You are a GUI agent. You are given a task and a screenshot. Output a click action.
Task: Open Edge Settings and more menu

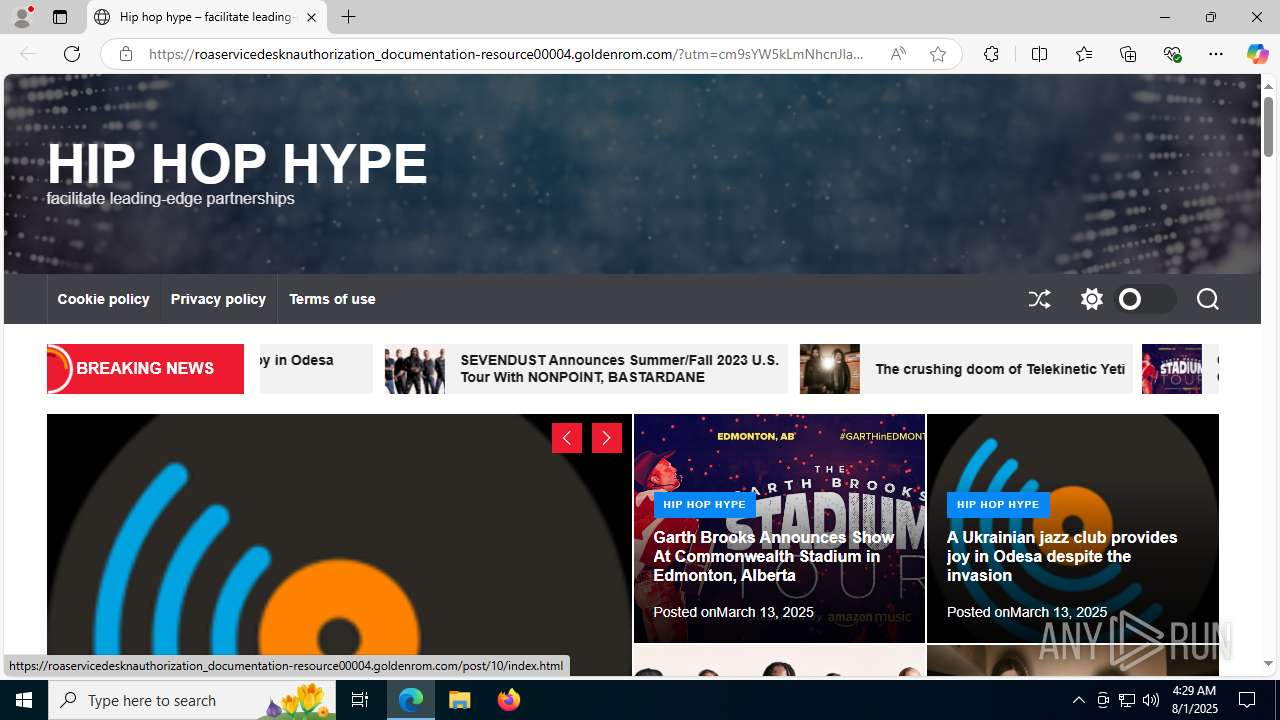click(1216, 54)
